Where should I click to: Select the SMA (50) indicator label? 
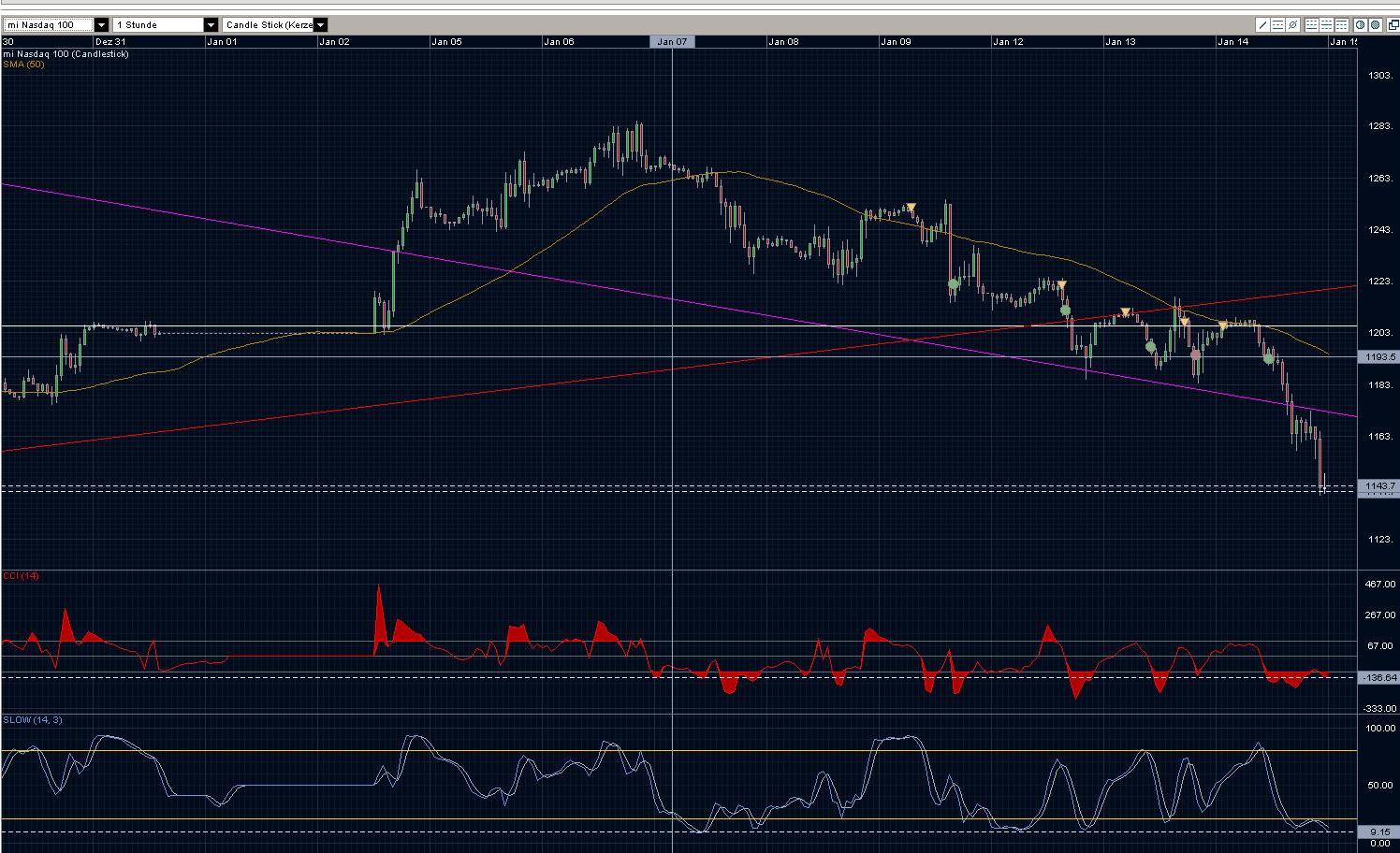click(x=23, y=65)
